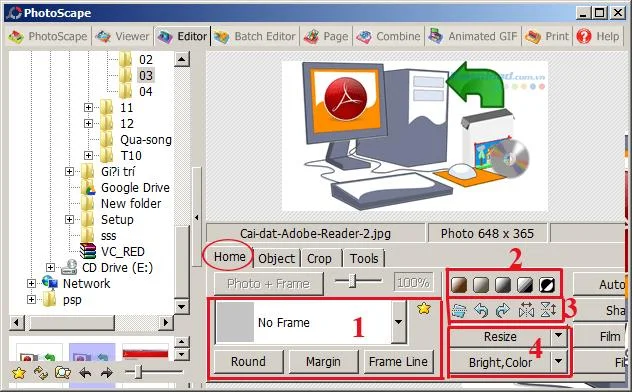
Task: Select the Editor tab
Action: (182, 37)
